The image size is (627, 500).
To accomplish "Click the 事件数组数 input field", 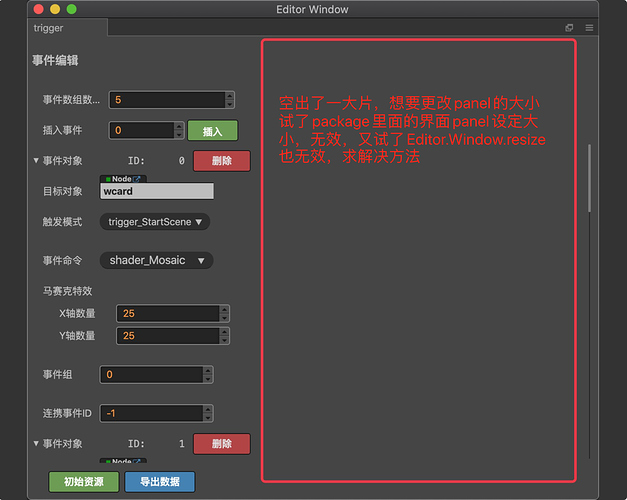I will [167, 100].
